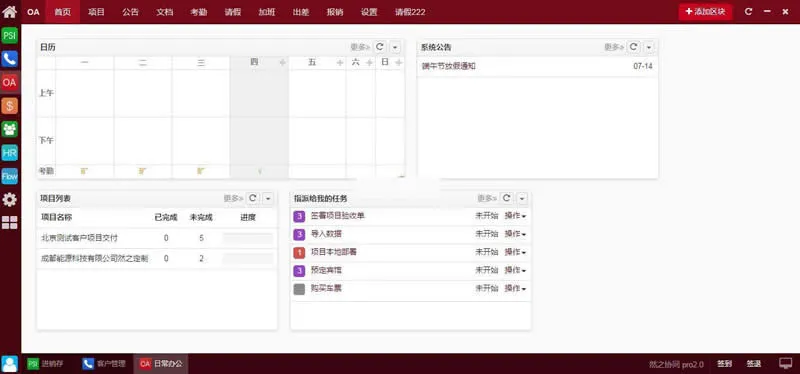Open 操作 dropdown for 导入数据
Viewport: 800px width, 374px height.
point(515,234)
